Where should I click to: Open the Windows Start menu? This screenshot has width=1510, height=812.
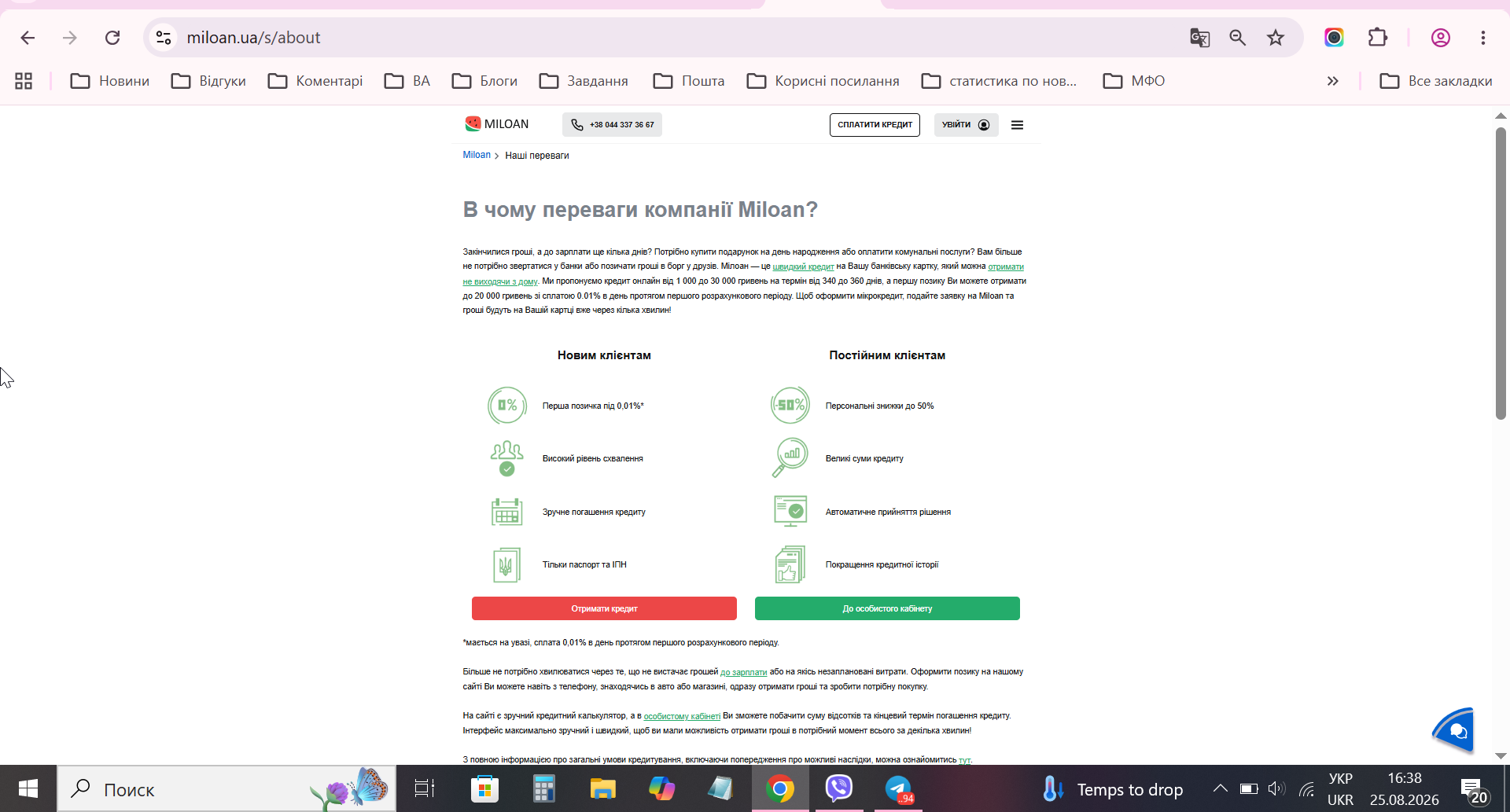pos(28,788)
